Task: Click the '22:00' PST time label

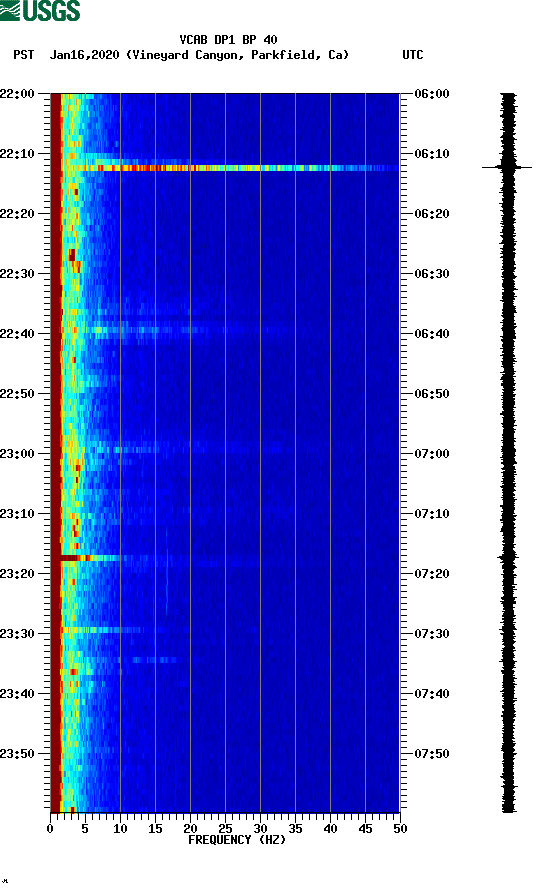Action: [17, 94]
